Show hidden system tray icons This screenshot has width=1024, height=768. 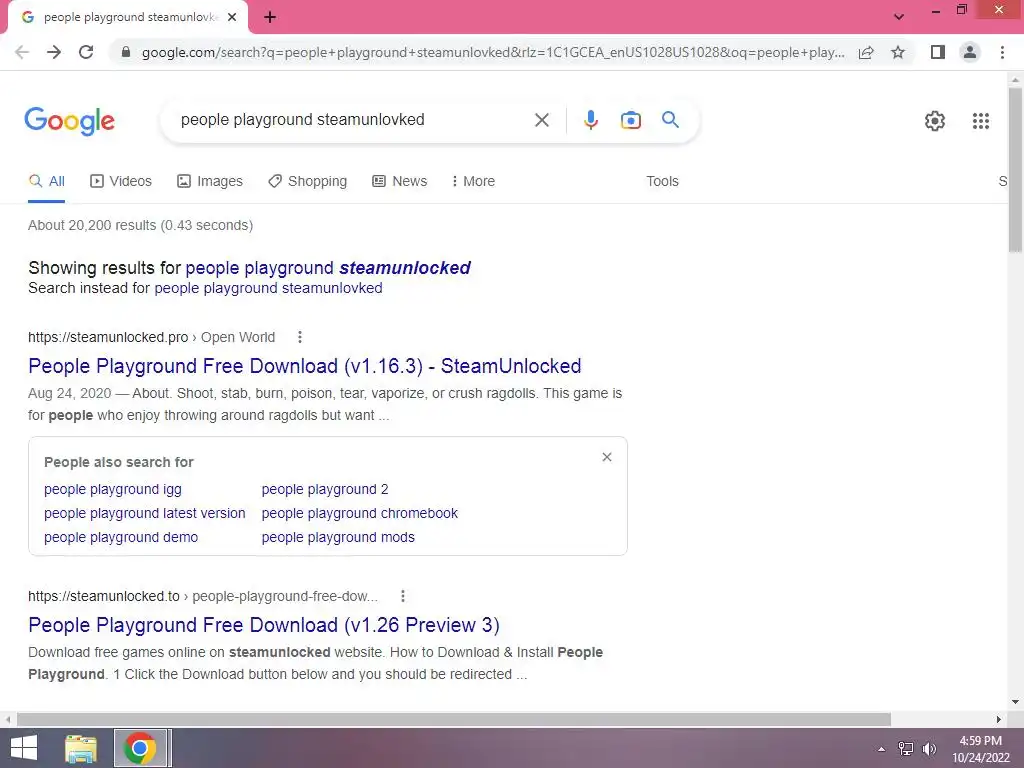[881, 749]
